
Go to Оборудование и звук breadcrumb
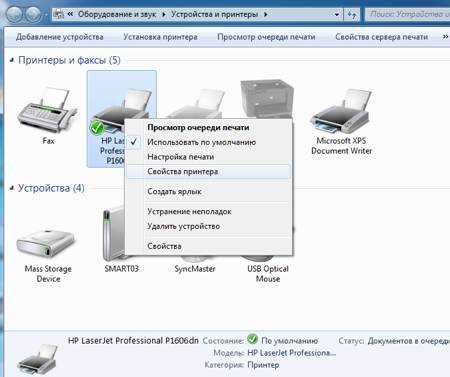117,14
